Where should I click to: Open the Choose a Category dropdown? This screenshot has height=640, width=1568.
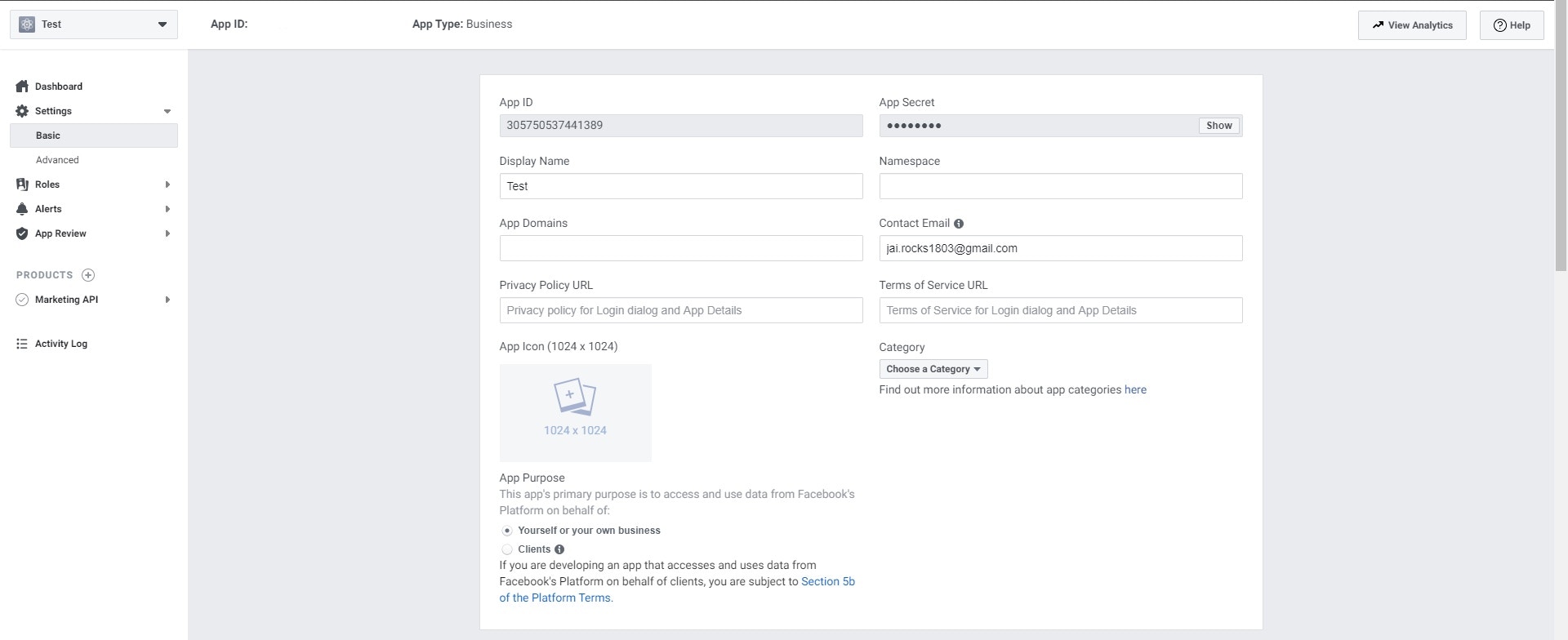[x=933, y=369]
